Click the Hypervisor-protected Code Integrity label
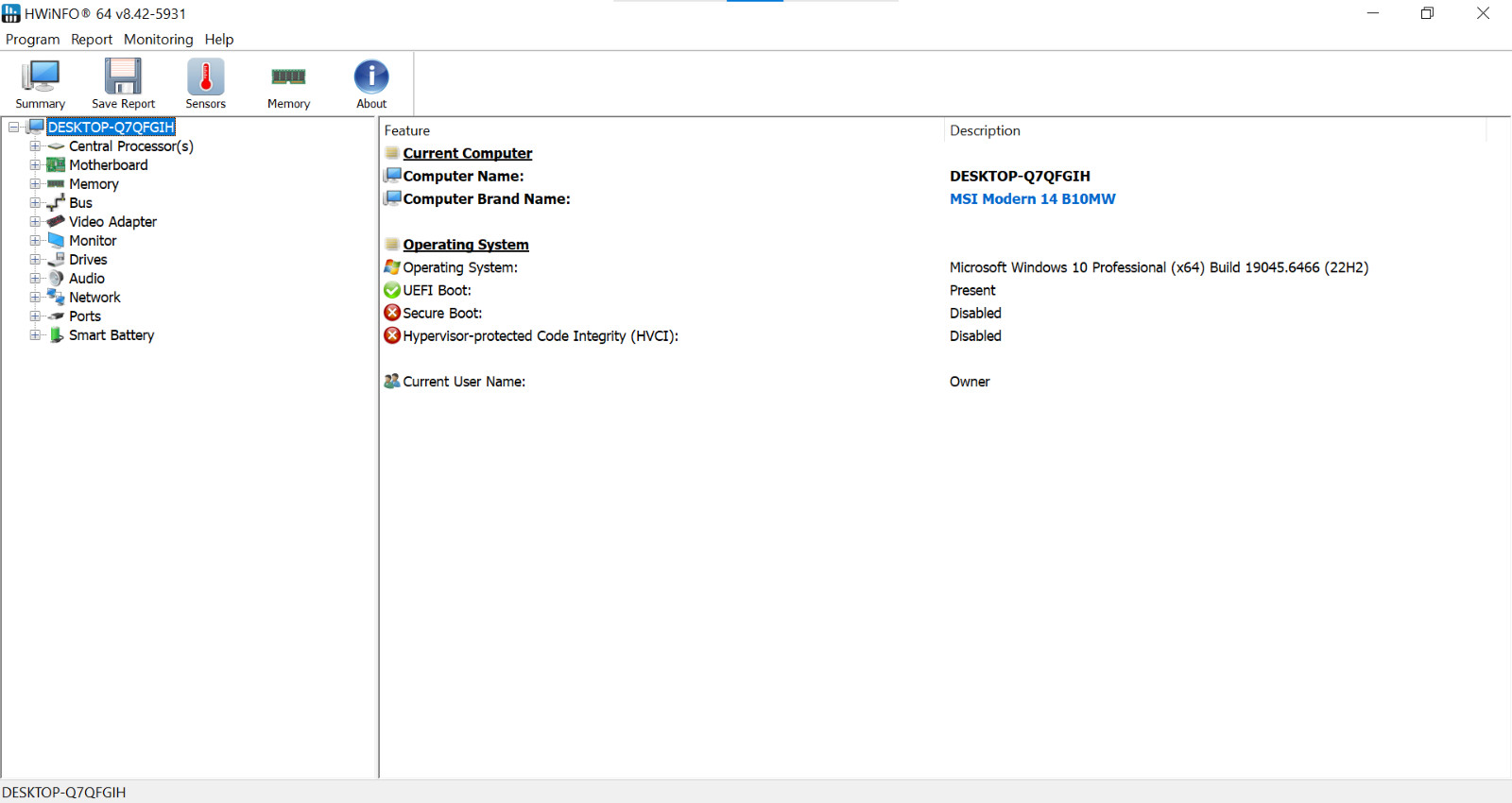Viewport: 1512px width, 803px height. click(x=541, y=336)
